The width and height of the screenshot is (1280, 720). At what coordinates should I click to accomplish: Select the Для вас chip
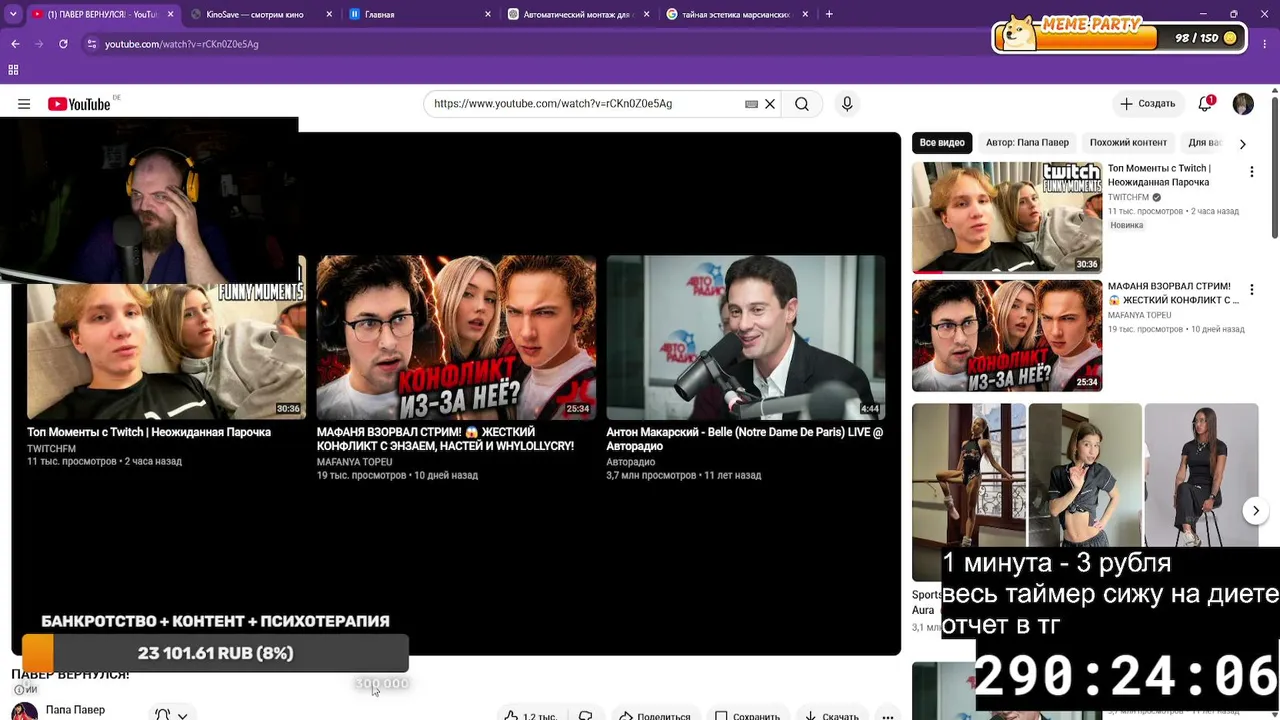coord(1204,143)
